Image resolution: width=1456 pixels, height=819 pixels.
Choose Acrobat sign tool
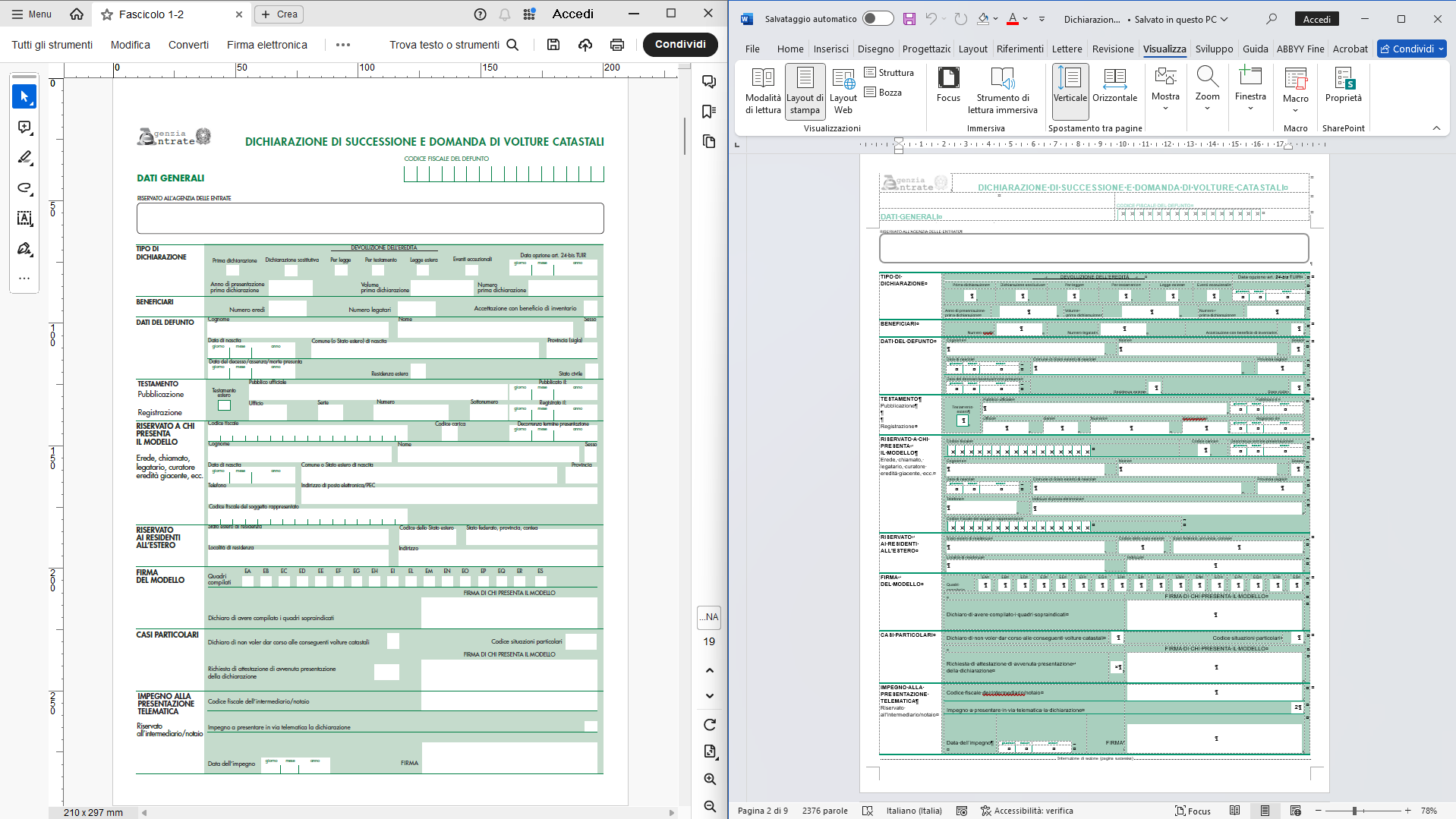coord(24,248)
